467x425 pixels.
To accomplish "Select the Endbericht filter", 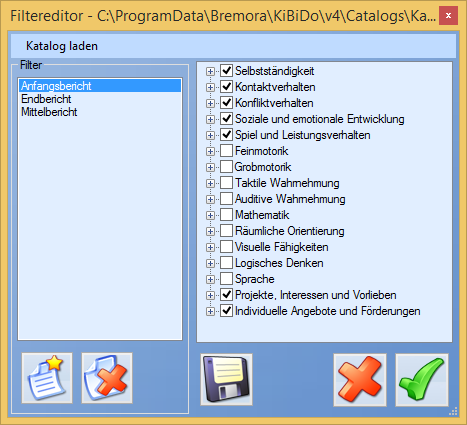I will coord(46,99).
